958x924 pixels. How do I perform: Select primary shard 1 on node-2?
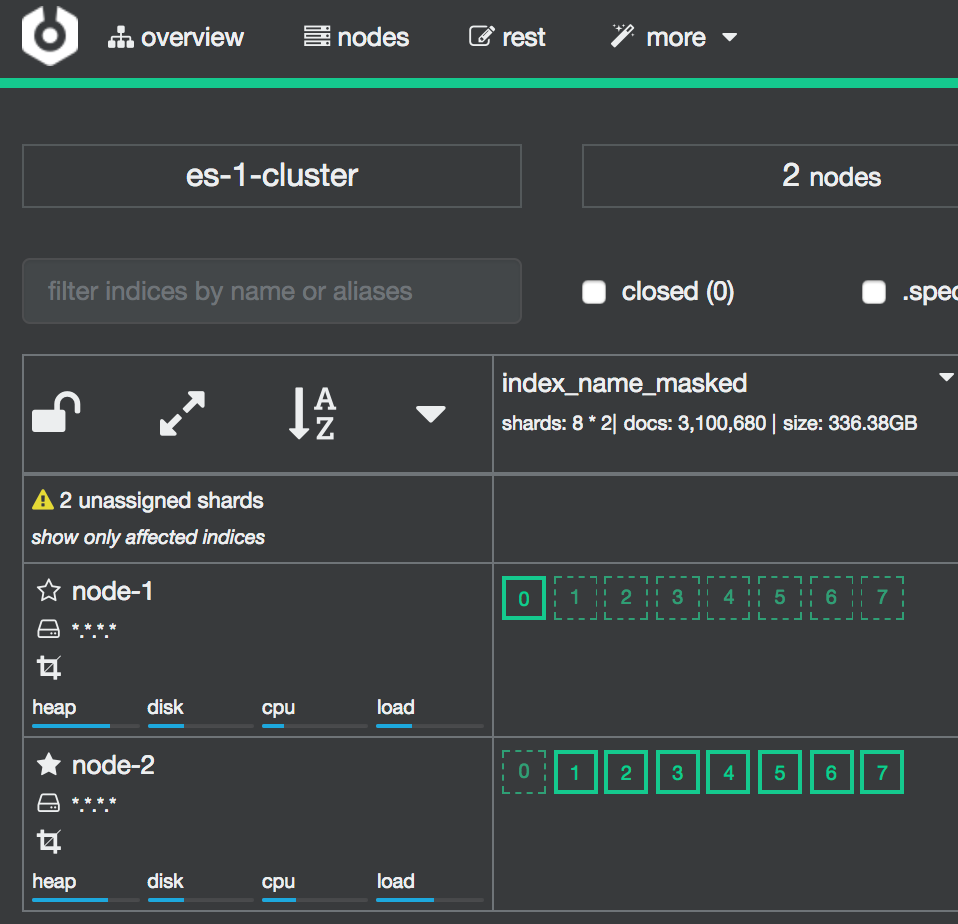click(x=576, y=772)
